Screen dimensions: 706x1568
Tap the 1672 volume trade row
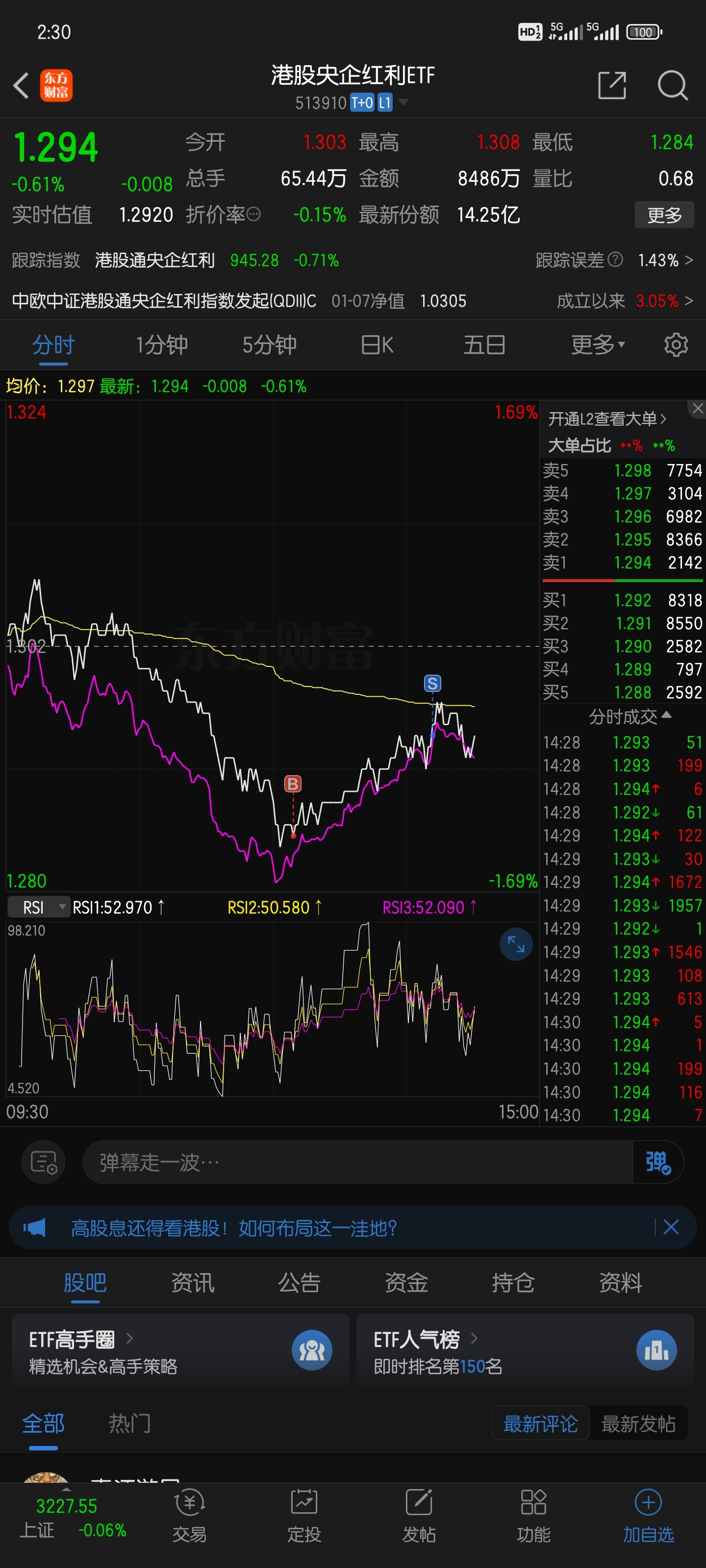(x=622, y=882)
